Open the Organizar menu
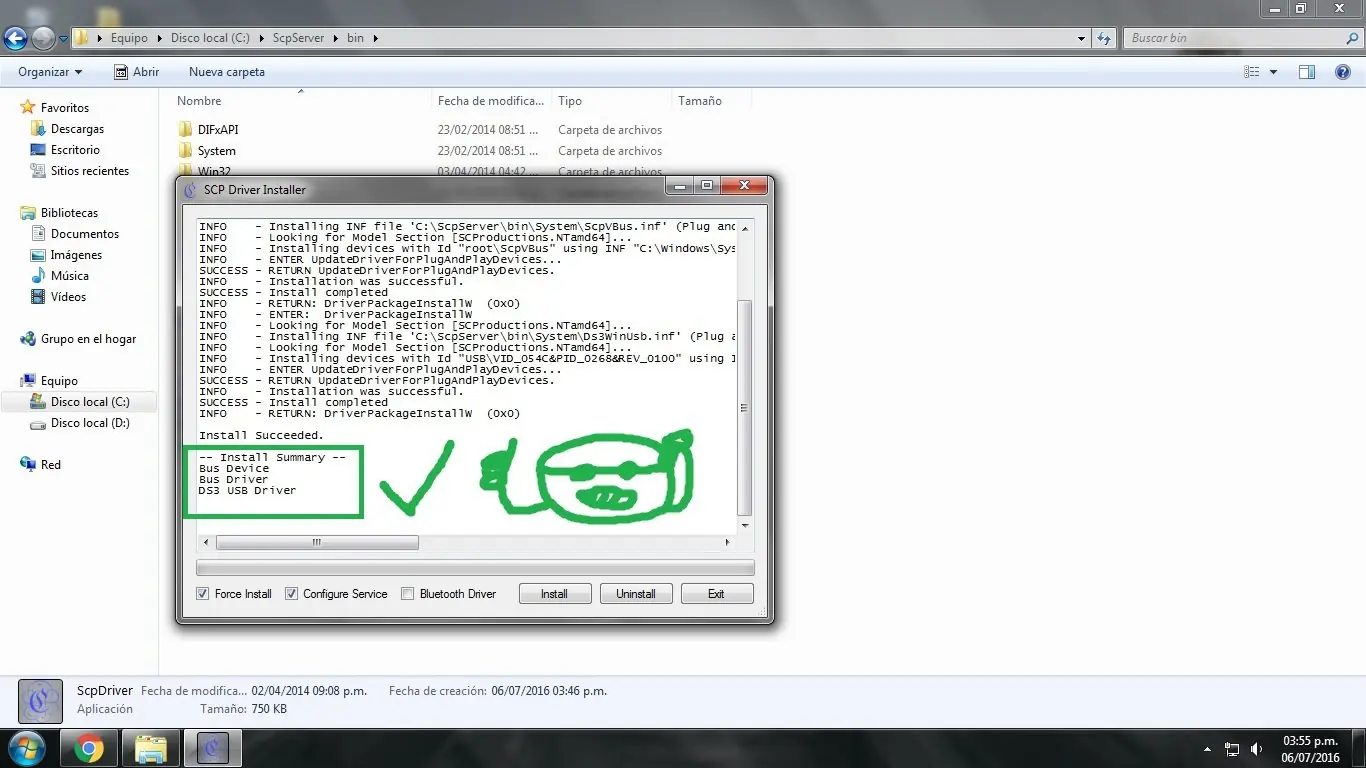This screenshot has height=768, width=1366. (x=50, y=72)
